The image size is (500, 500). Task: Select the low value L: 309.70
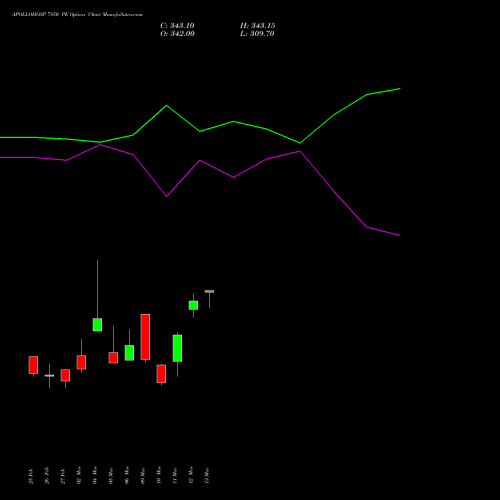click(x=257, y=34)
